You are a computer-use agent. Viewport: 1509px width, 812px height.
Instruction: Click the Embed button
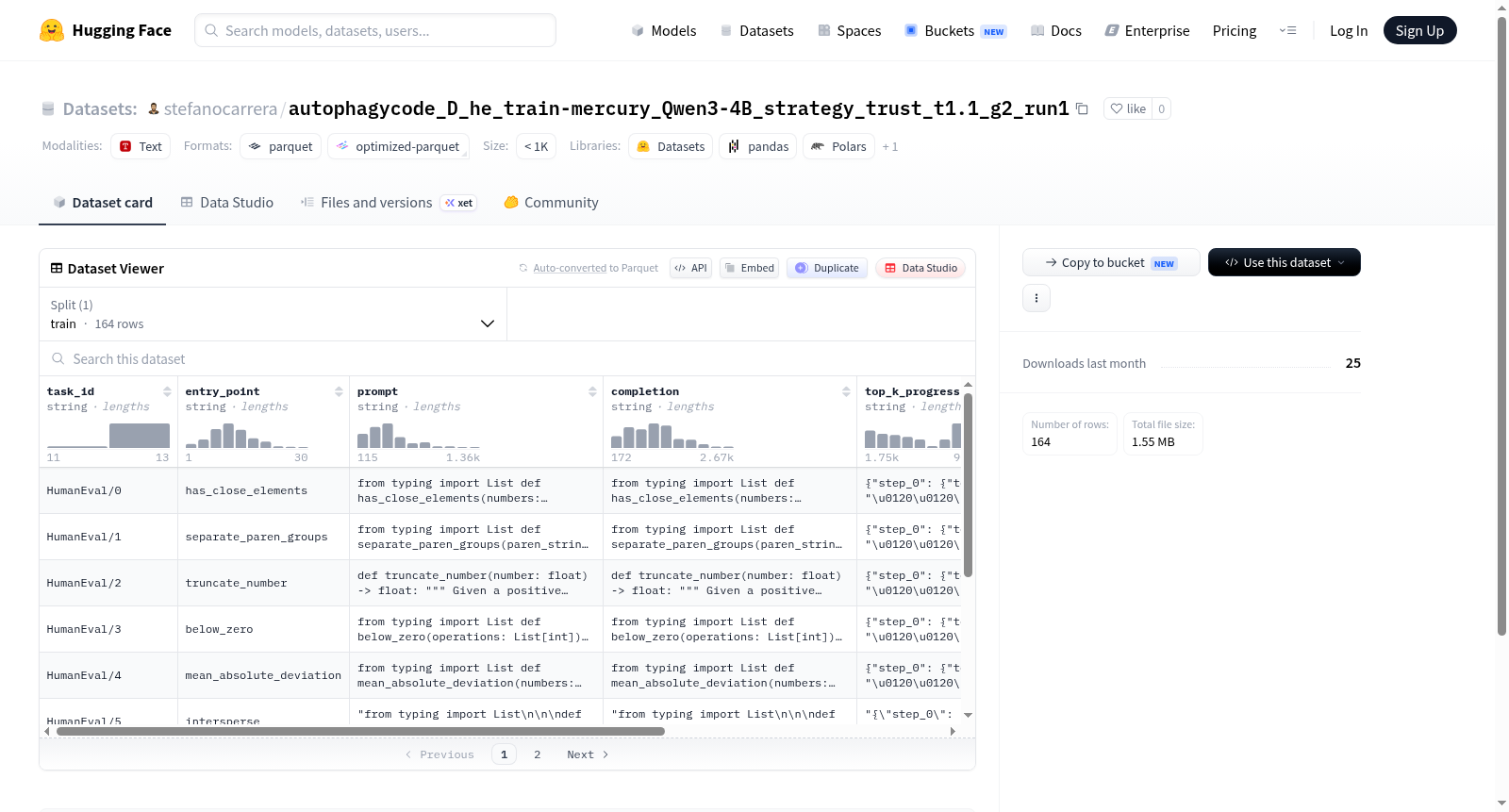point(749,268)
